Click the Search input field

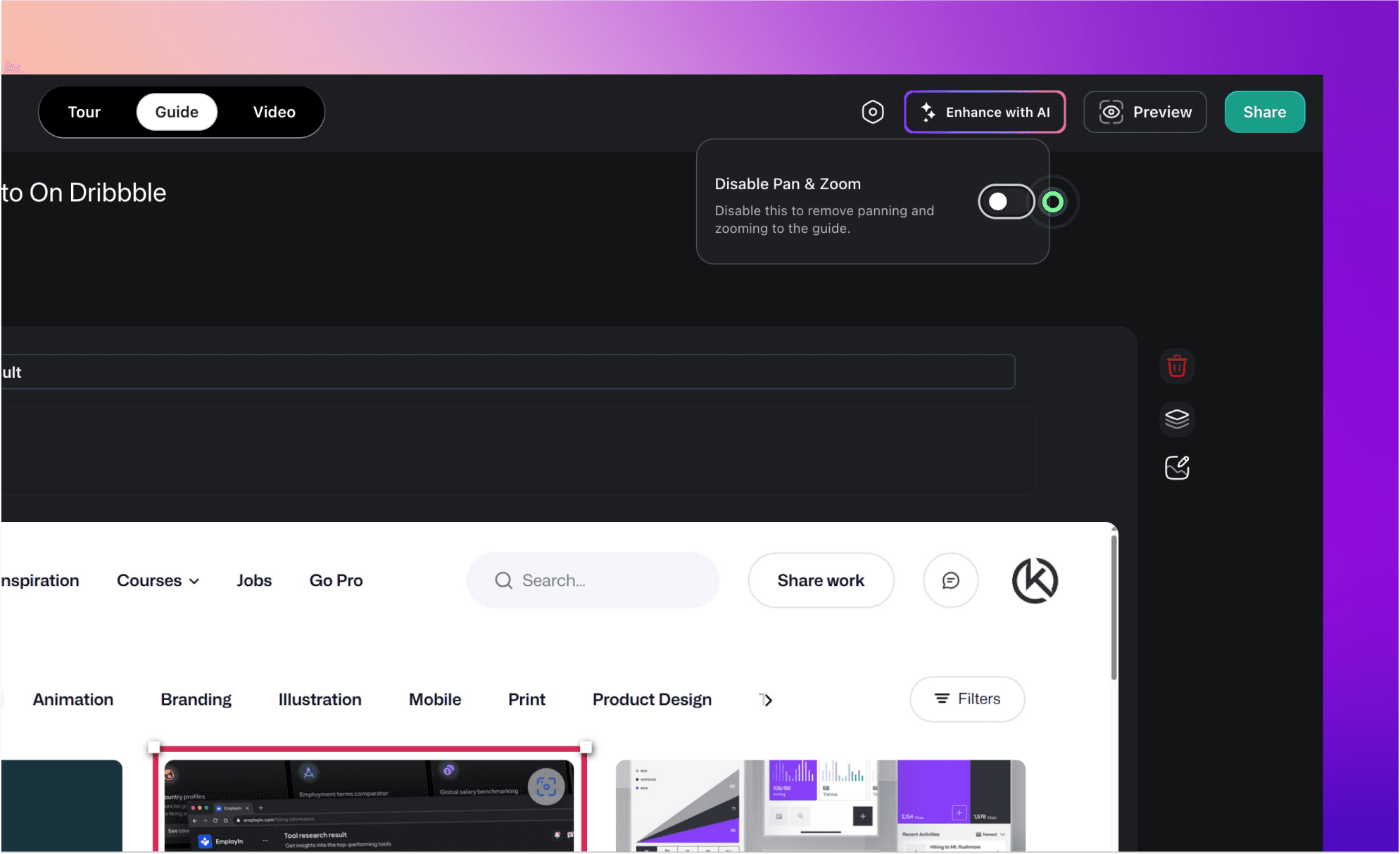[x=593, y=580]
